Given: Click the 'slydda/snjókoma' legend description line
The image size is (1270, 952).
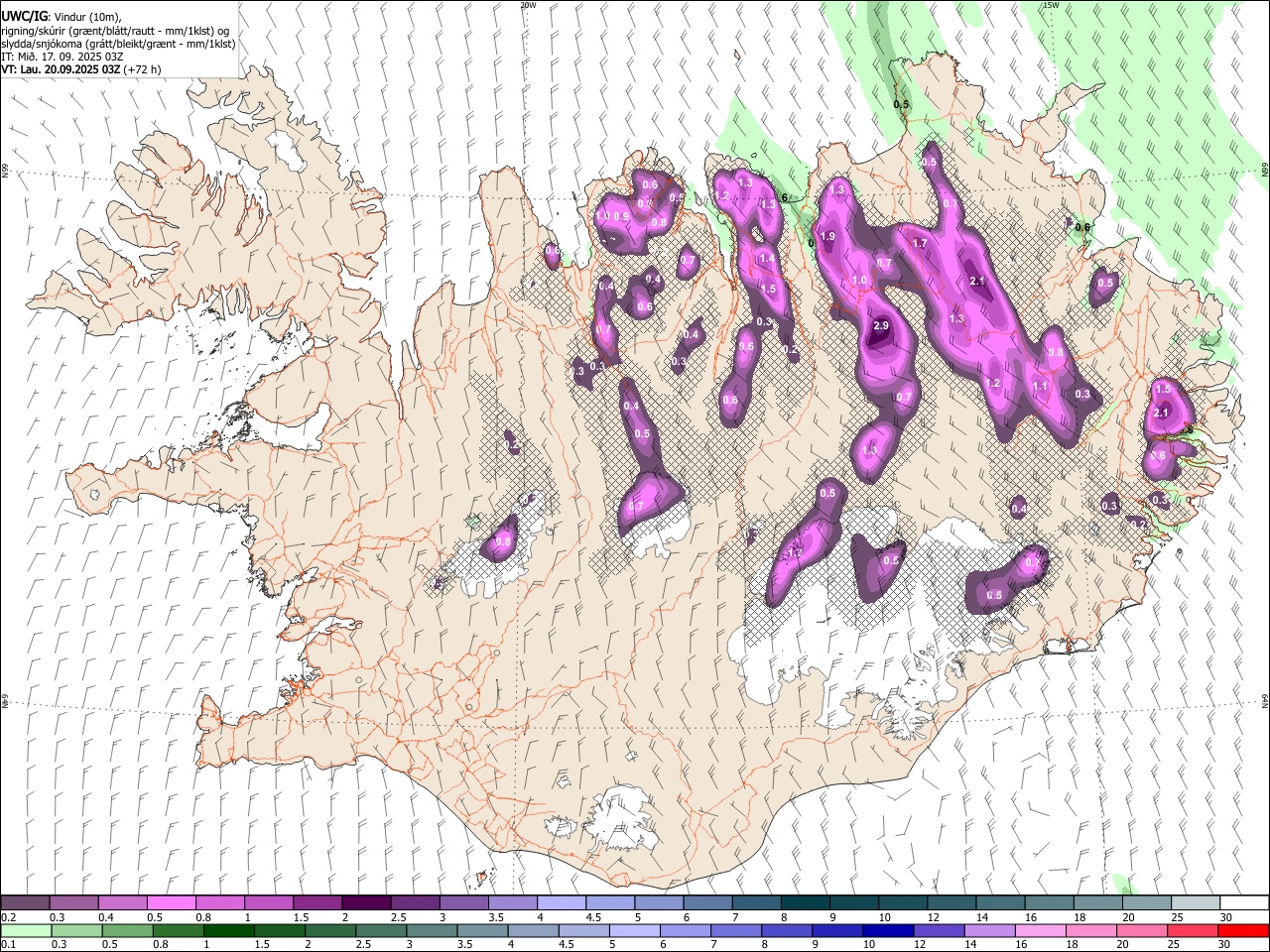Looking at the screenshot, I should tap(118, 44).
